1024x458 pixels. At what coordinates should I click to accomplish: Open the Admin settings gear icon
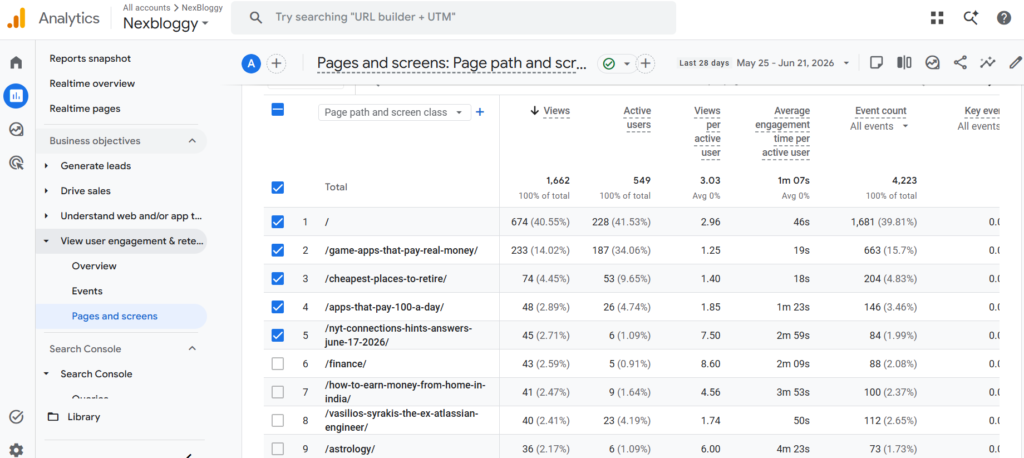[16, 450]
